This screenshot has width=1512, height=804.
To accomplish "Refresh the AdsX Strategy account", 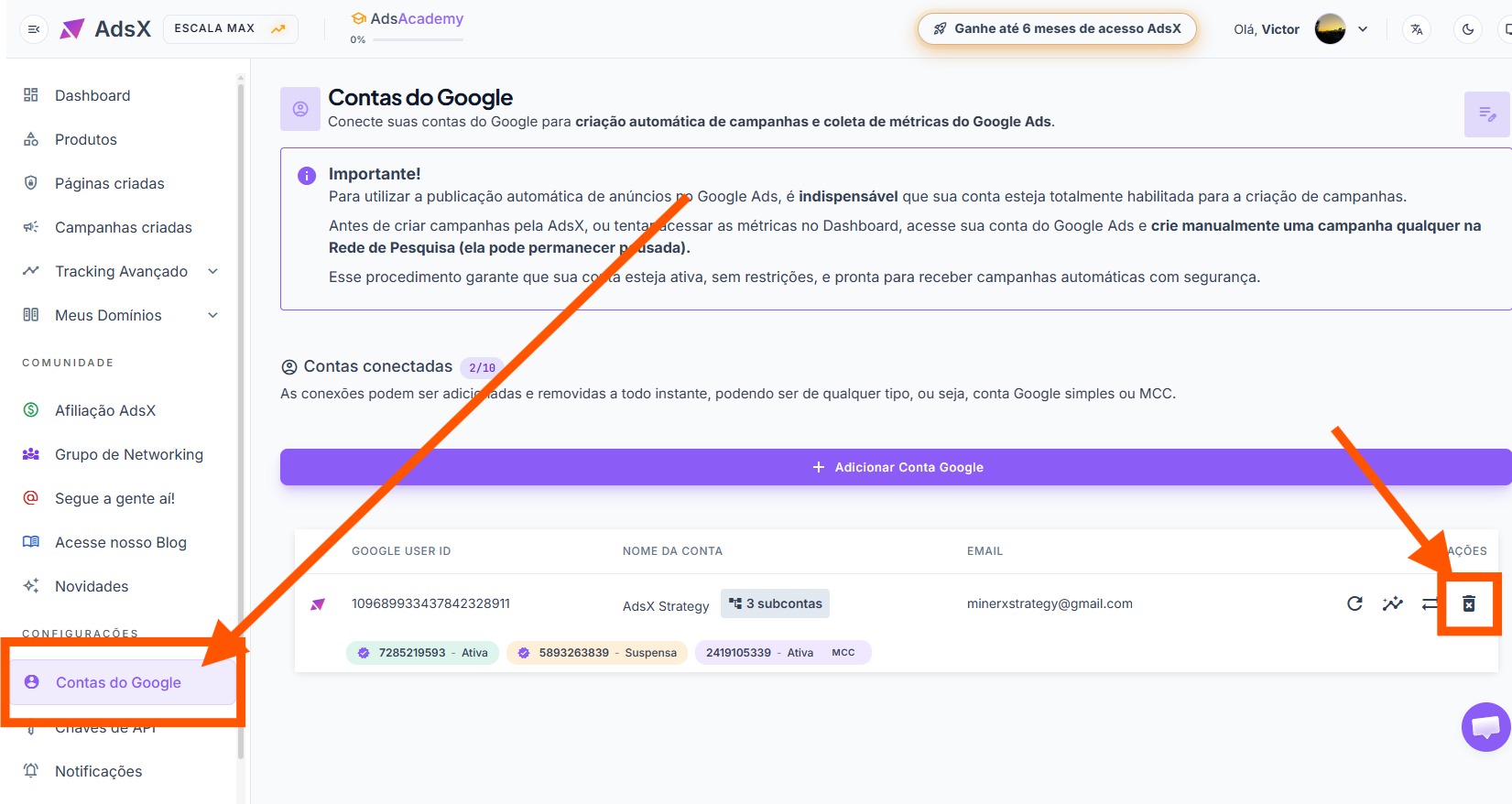I will [x=1355, y=603].
